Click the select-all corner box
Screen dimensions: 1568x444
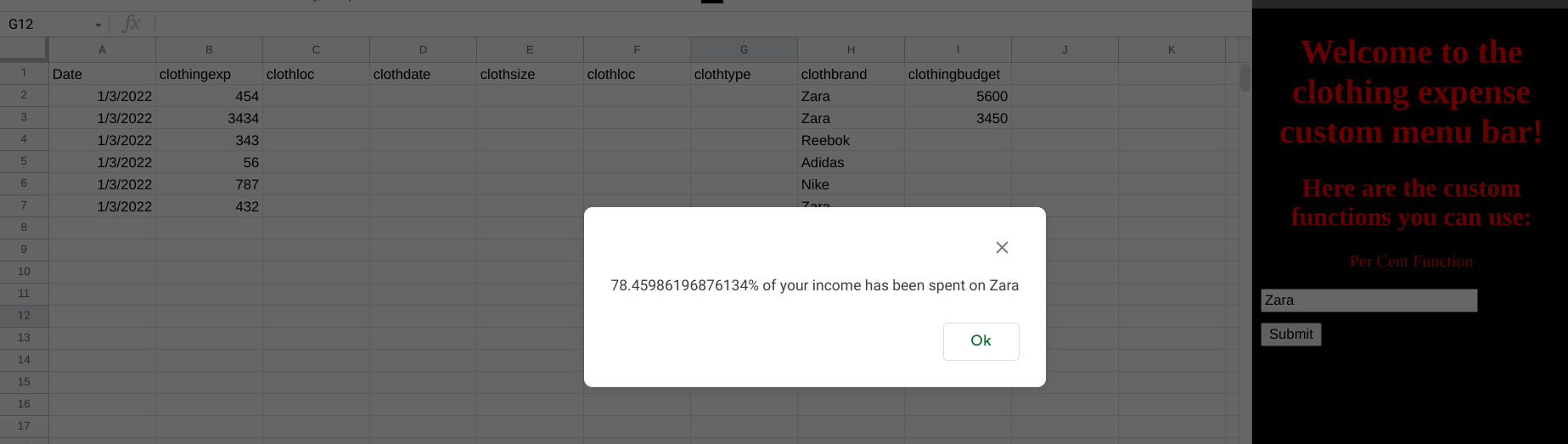tap(24, 50)
